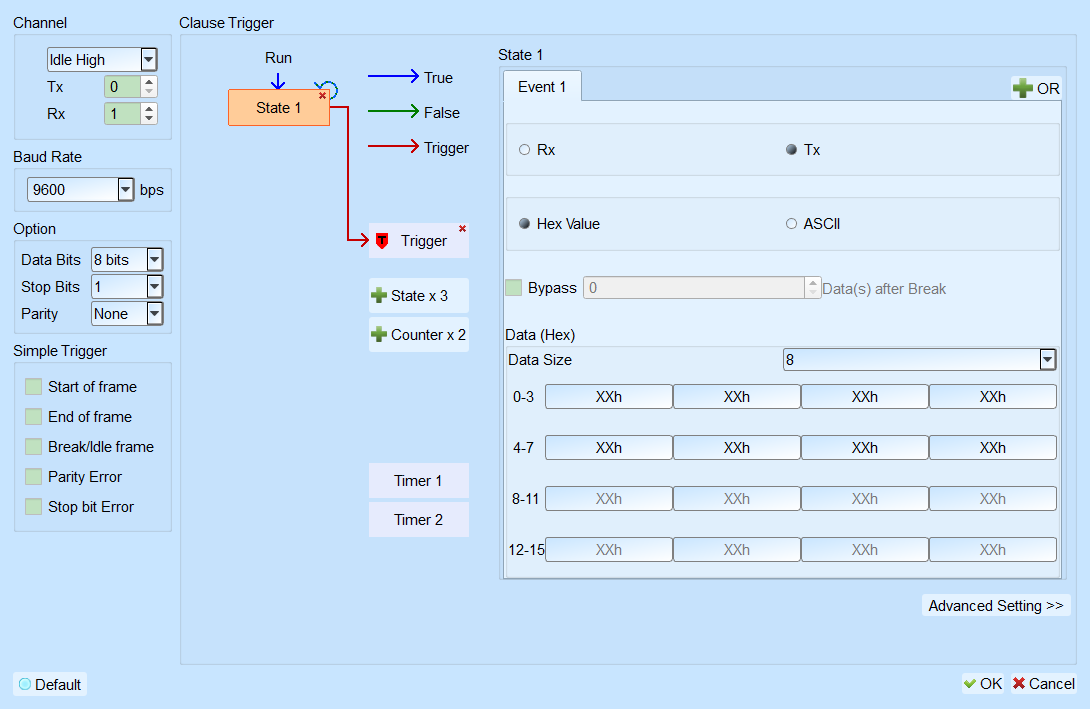This screenshot has height=709, width=1090.
Task: Select the State 1 block
Action: [x=279, y=108]
